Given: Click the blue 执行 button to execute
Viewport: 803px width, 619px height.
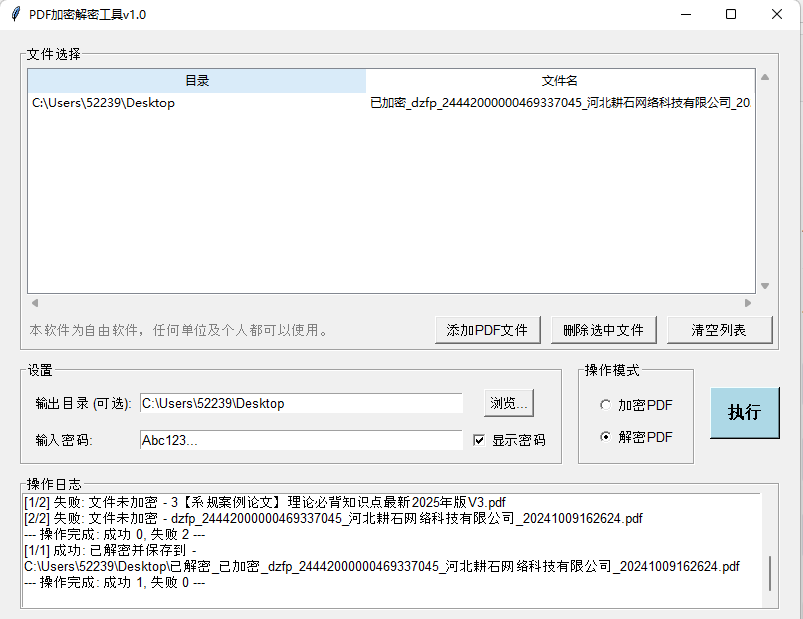Looking at the screenshot, I should pos(744,413).
